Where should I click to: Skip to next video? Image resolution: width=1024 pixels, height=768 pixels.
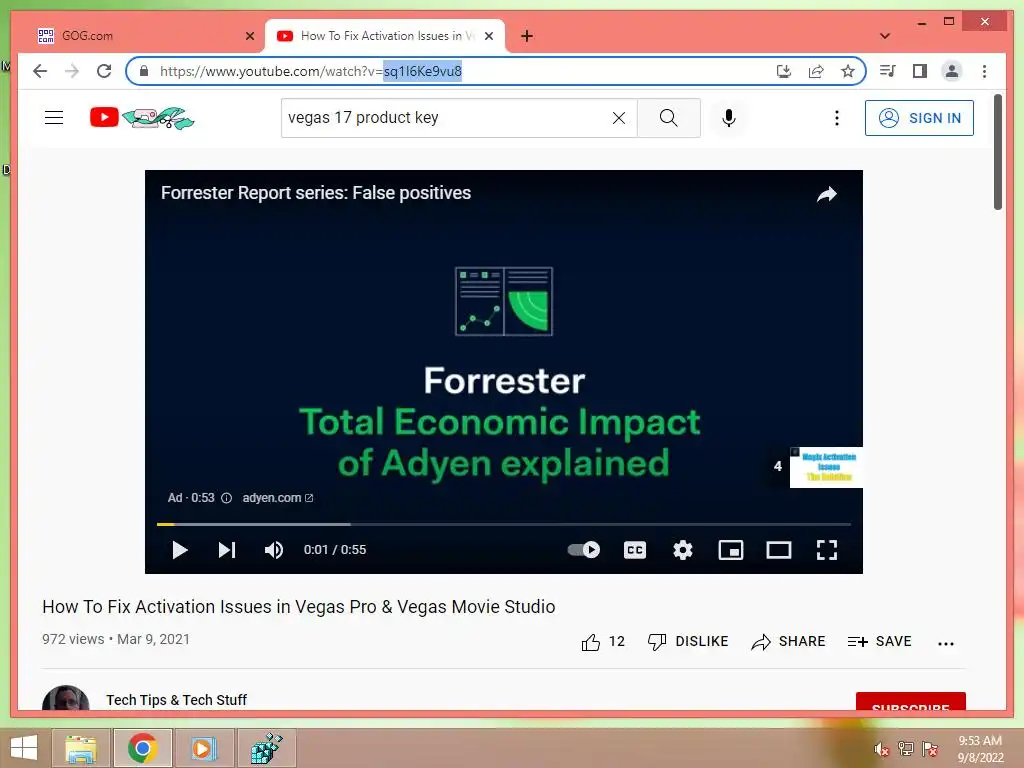click(227, 550)
